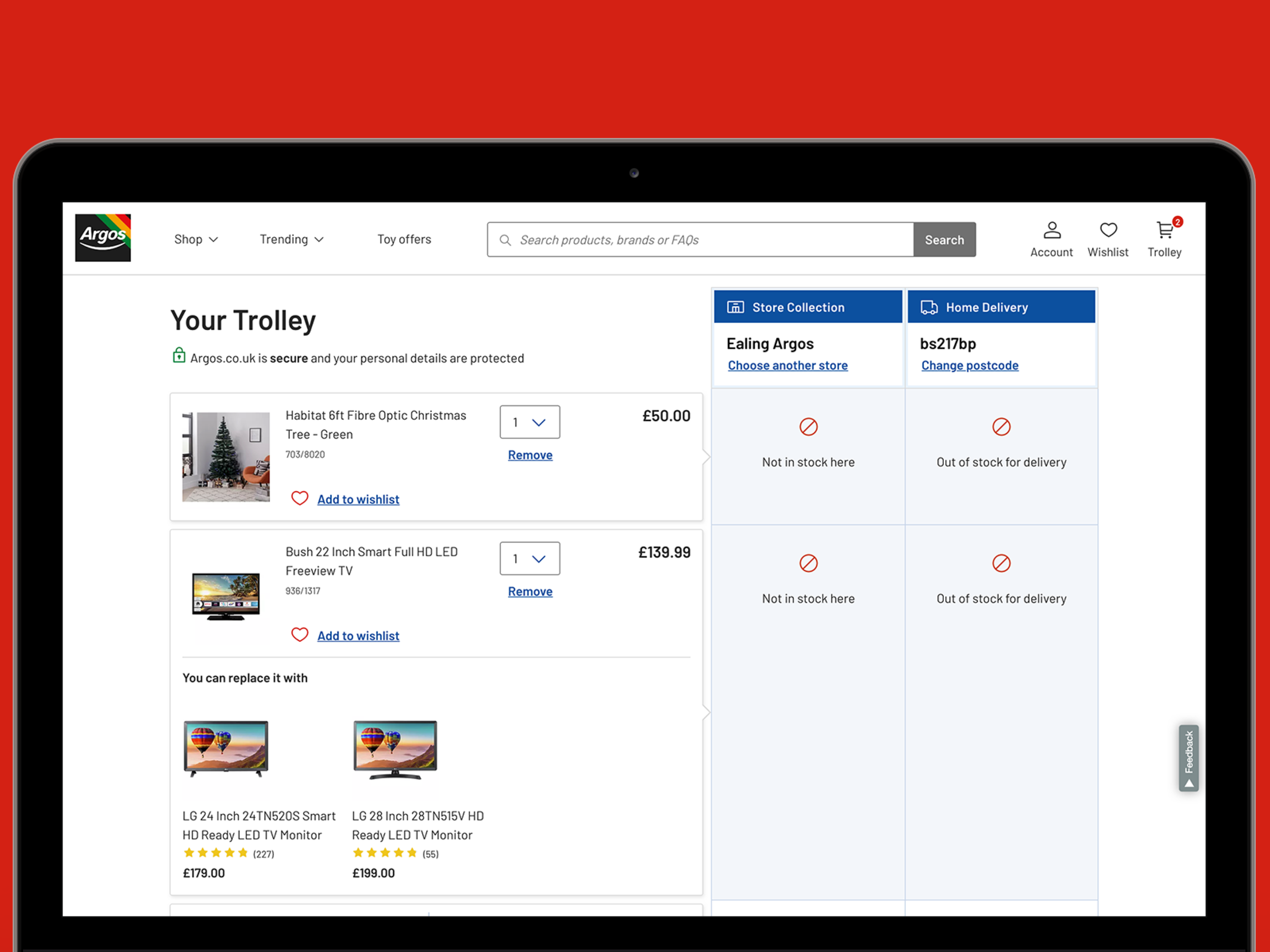This screenshot has height=952, width=1270.
Task: Open Toy offers menu item
Action: point(404,239)
